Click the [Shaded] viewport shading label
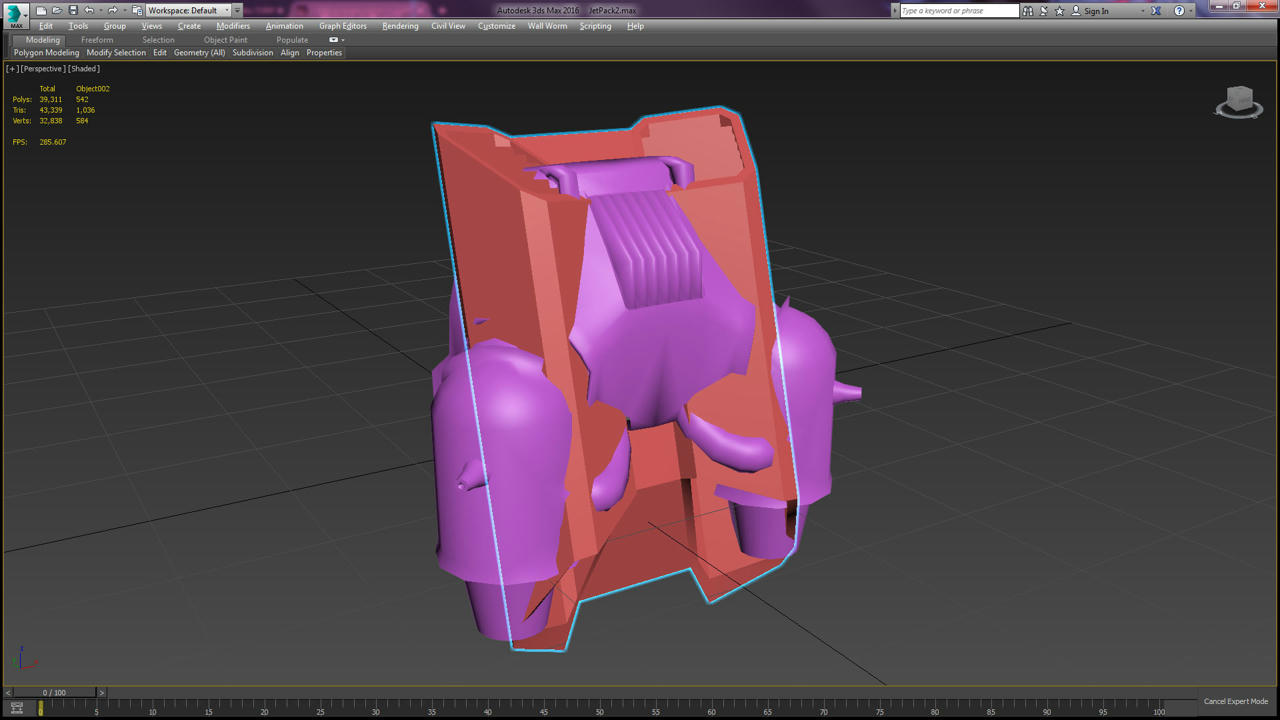 click(x=84, y=69)
